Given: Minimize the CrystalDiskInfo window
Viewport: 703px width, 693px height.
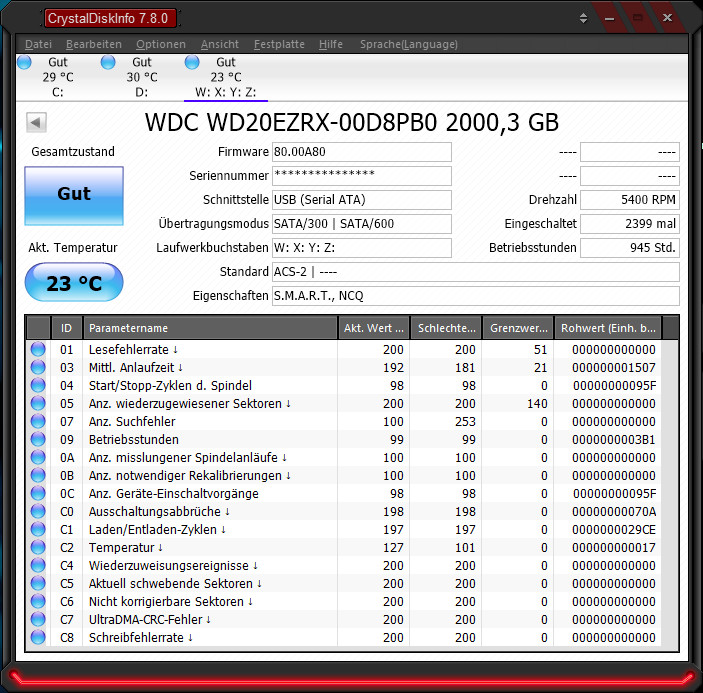Looking at the screenshot, I should click(609, 18).
